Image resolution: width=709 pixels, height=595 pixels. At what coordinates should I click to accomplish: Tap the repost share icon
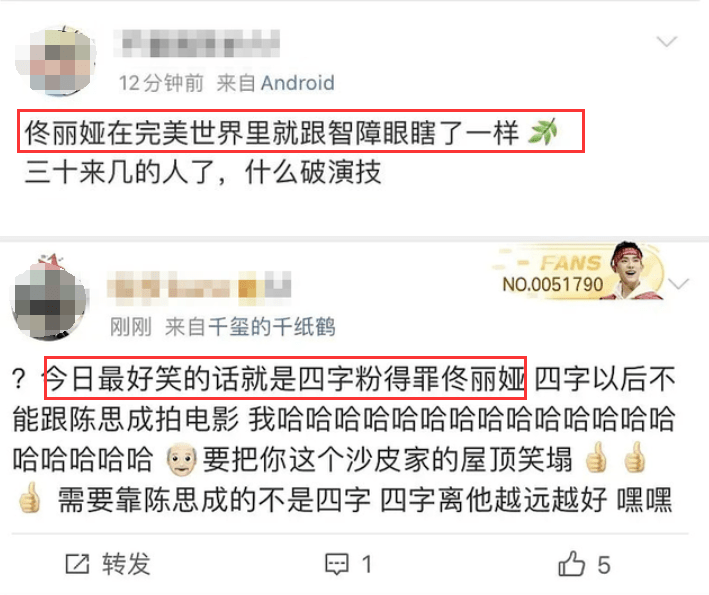tap(77, 564)
